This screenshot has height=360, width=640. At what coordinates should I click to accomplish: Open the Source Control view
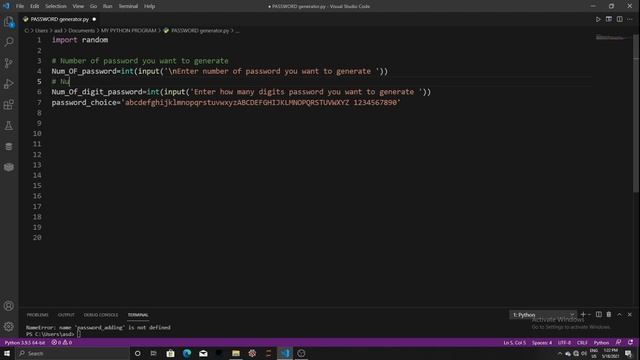[x=9, y=63]
